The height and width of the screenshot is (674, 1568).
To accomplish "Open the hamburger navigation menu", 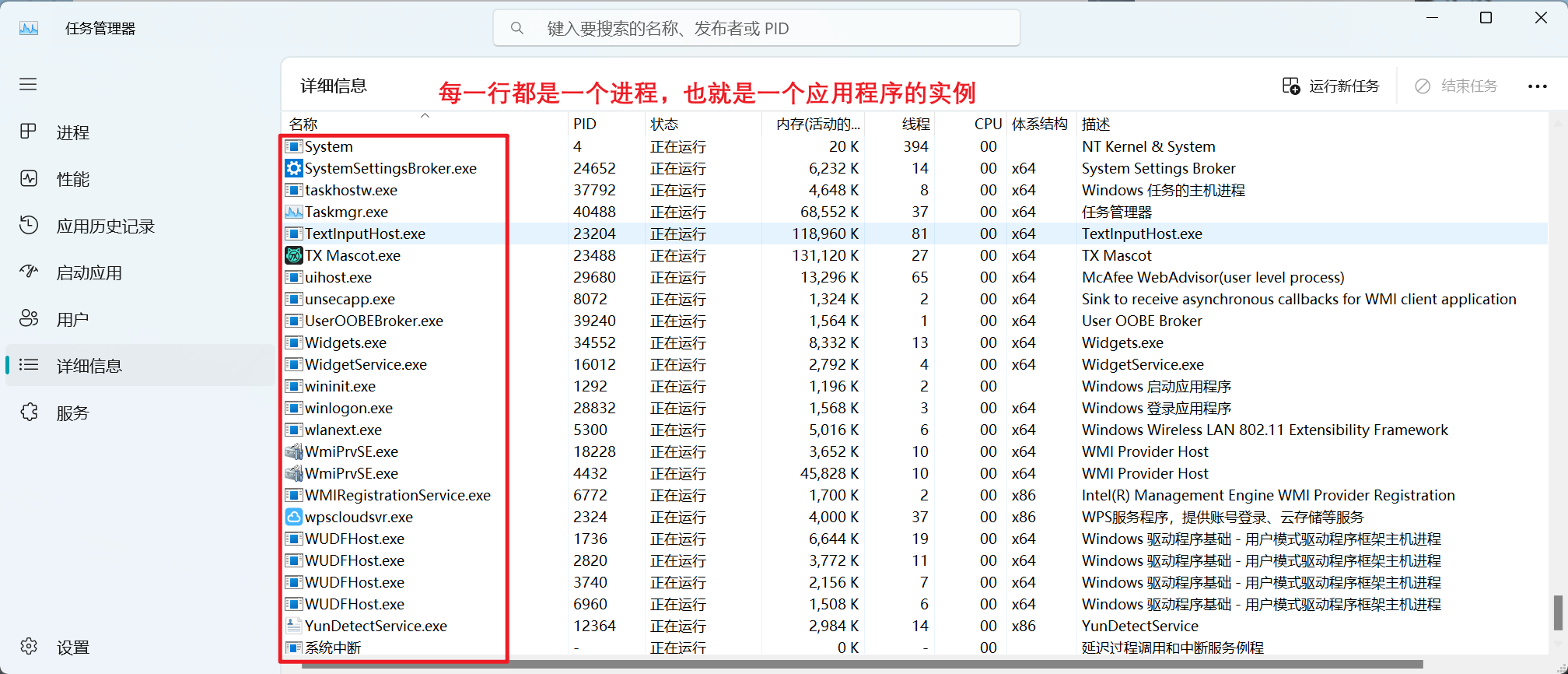I will (x=28, y=84).
